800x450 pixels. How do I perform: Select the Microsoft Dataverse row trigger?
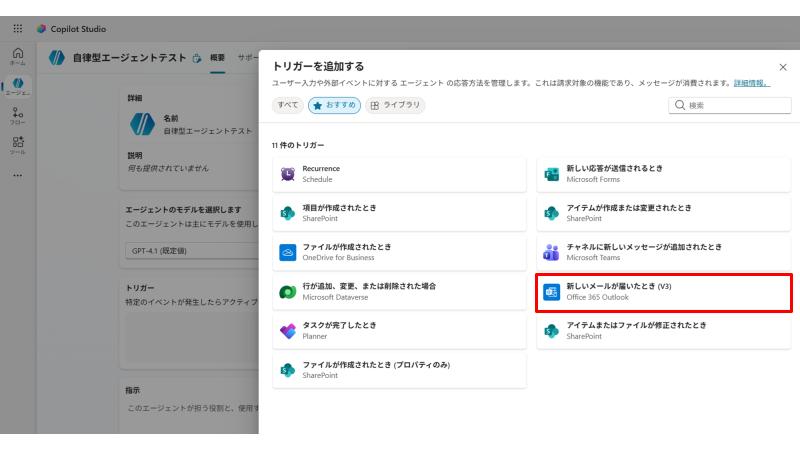point(399,291)
